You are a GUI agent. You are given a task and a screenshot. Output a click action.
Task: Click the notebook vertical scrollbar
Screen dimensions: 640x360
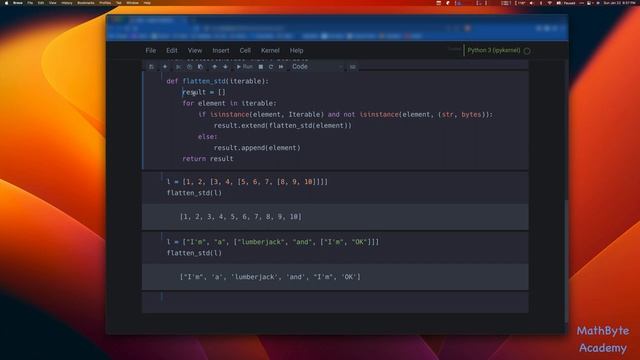566,261
